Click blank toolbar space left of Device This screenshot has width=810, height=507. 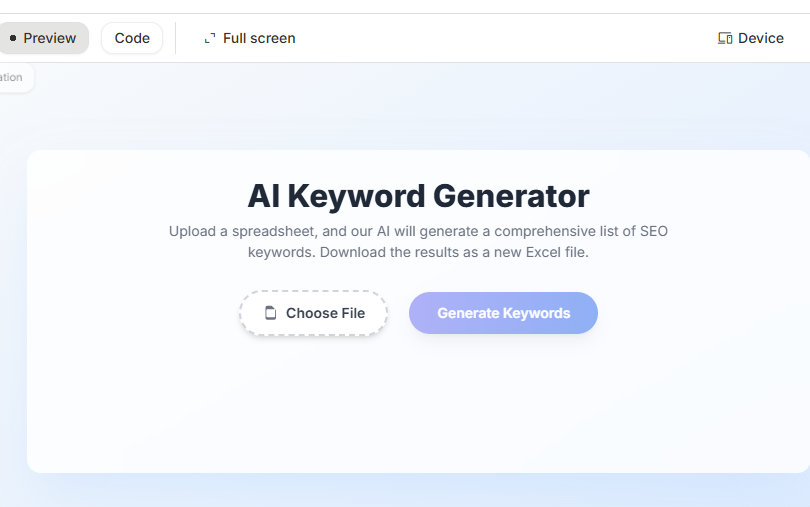point(500,38)
